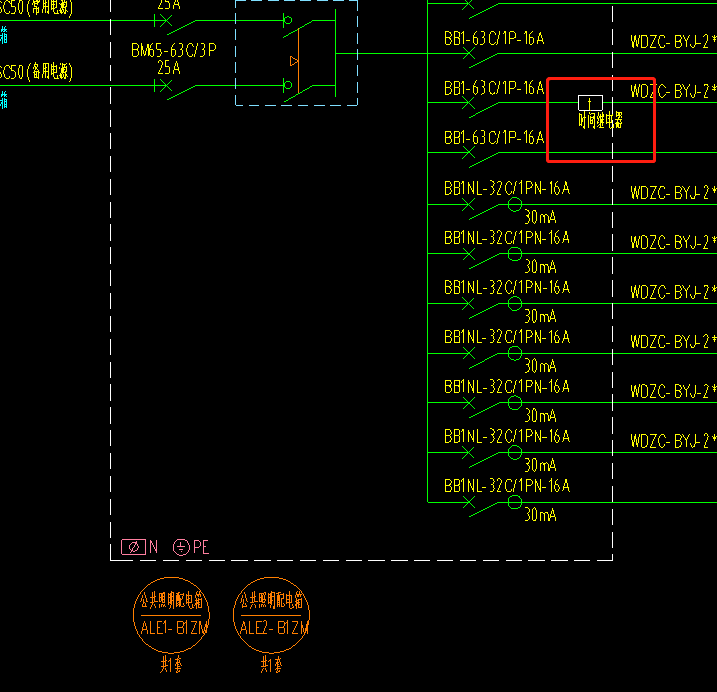Select the ALE1-B1ZM panel name text
This screenshot has width=717, height=692.
pos(174,628)
